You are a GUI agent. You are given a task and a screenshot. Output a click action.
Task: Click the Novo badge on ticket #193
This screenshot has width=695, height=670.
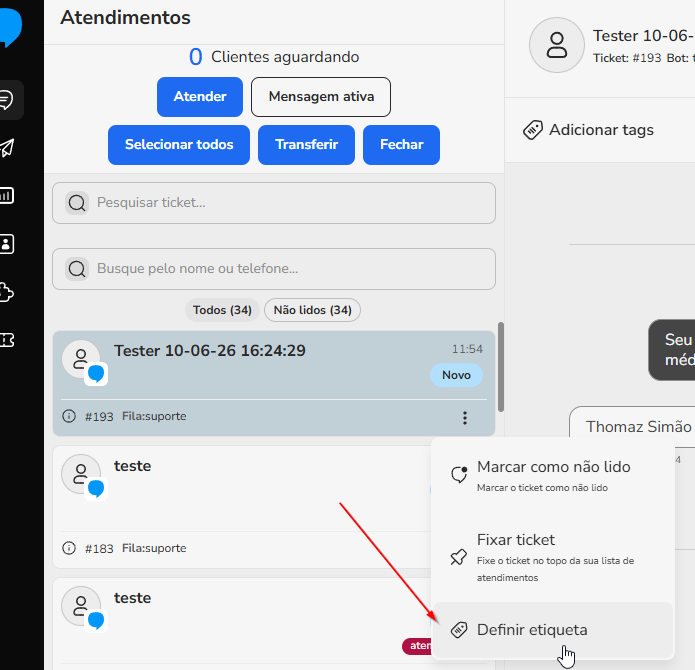(457, 375)
